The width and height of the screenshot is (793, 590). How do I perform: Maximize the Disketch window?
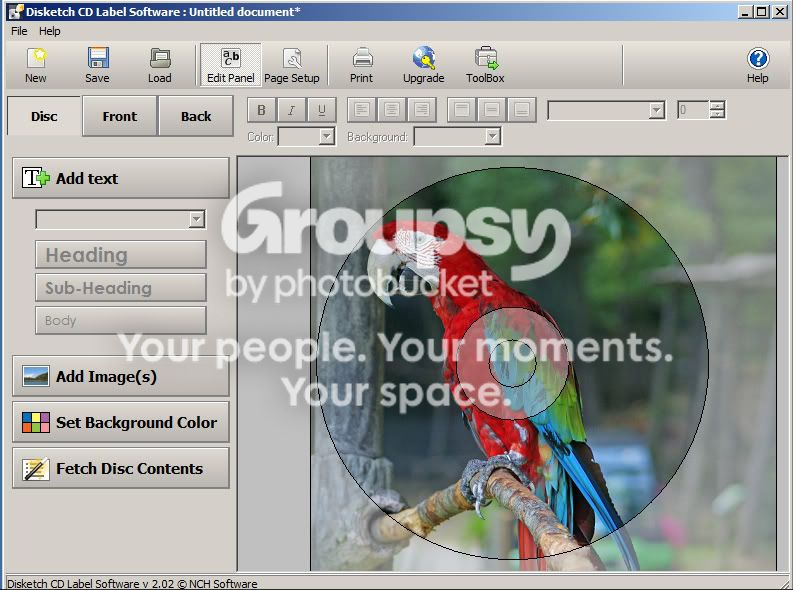click(x=762, y=12)
